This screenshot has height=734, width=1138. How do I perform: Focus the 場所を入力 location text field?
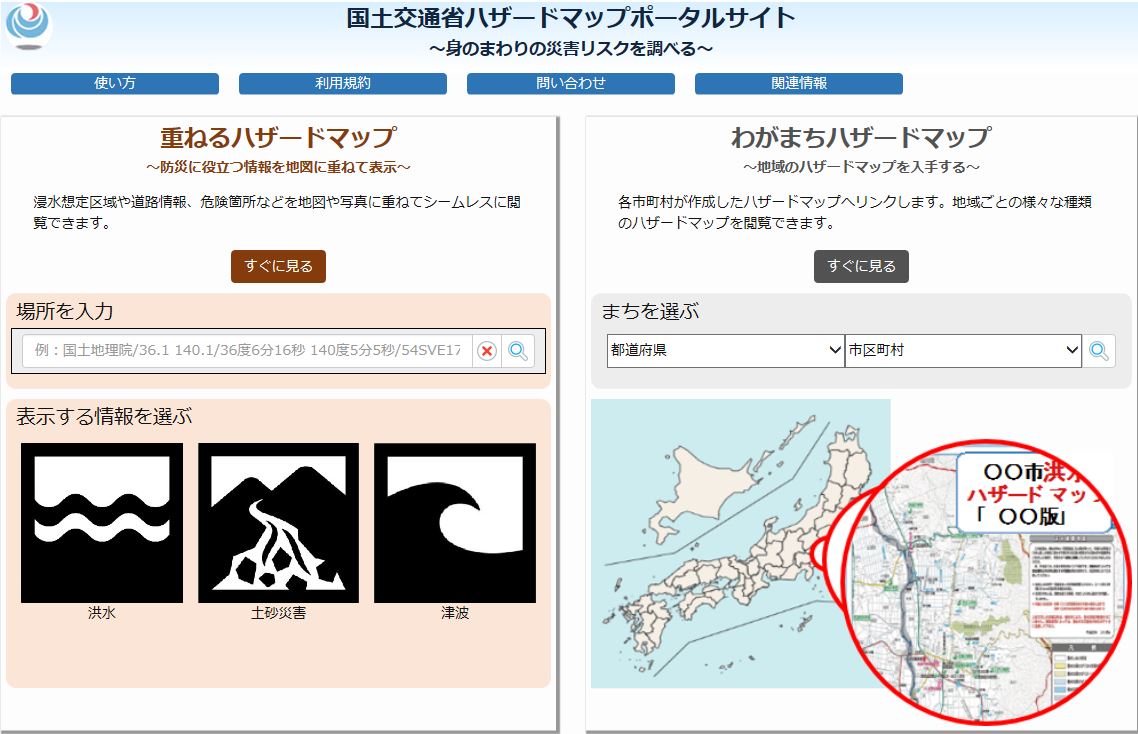click(x=247, y=351)
